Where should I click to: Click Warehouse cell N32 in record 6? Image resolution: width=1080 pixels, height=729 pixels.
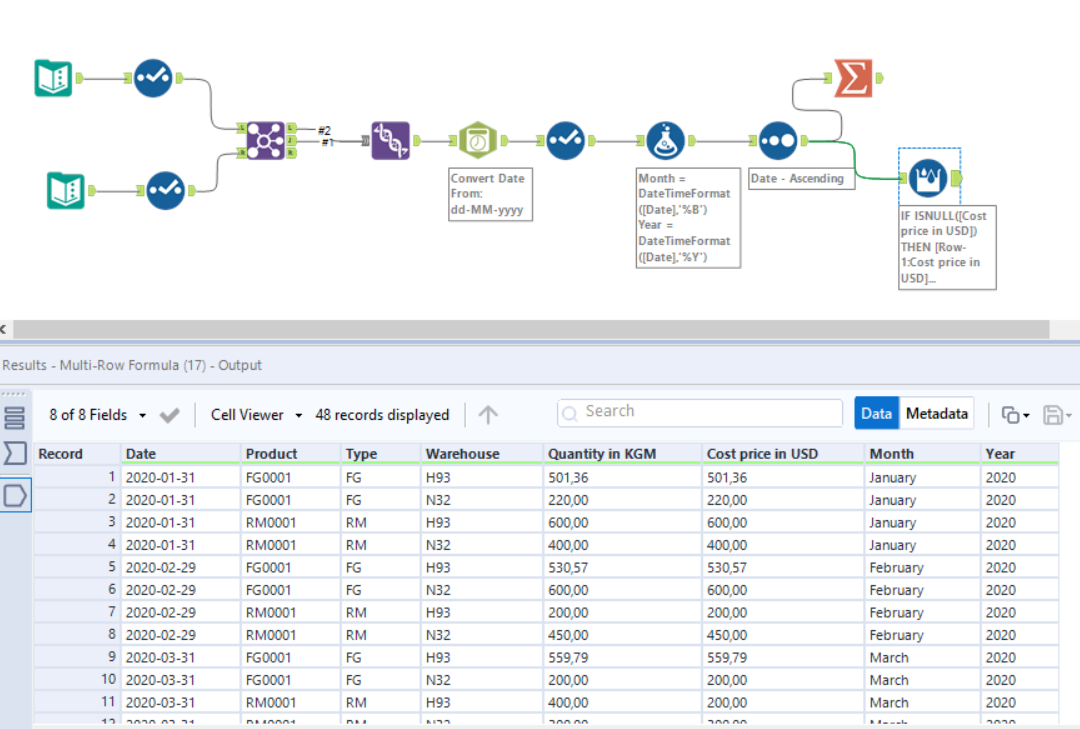pyautogui.click(x=481, y=590)
